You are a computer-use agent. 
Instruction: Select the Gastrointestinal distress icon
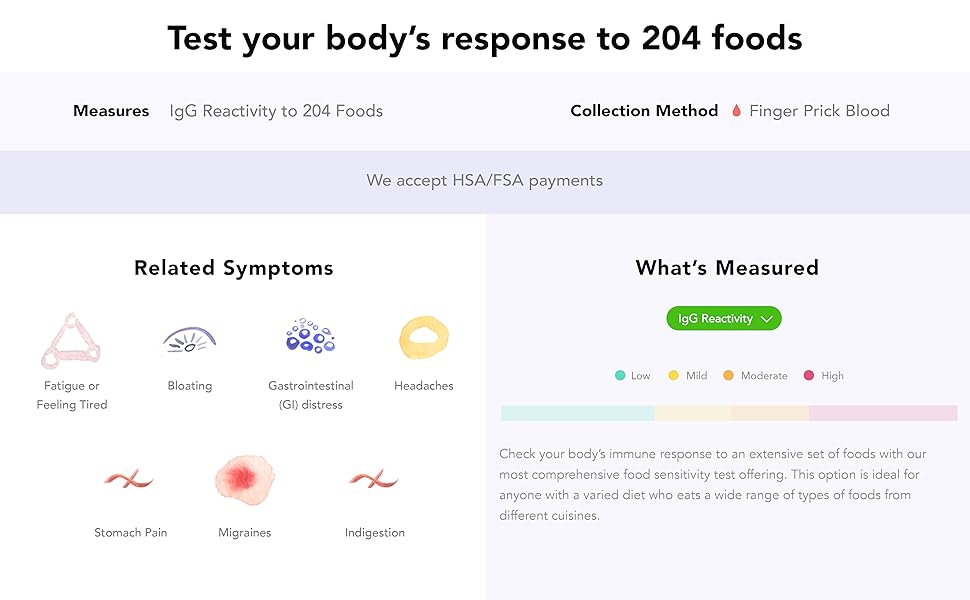(310, 337)
